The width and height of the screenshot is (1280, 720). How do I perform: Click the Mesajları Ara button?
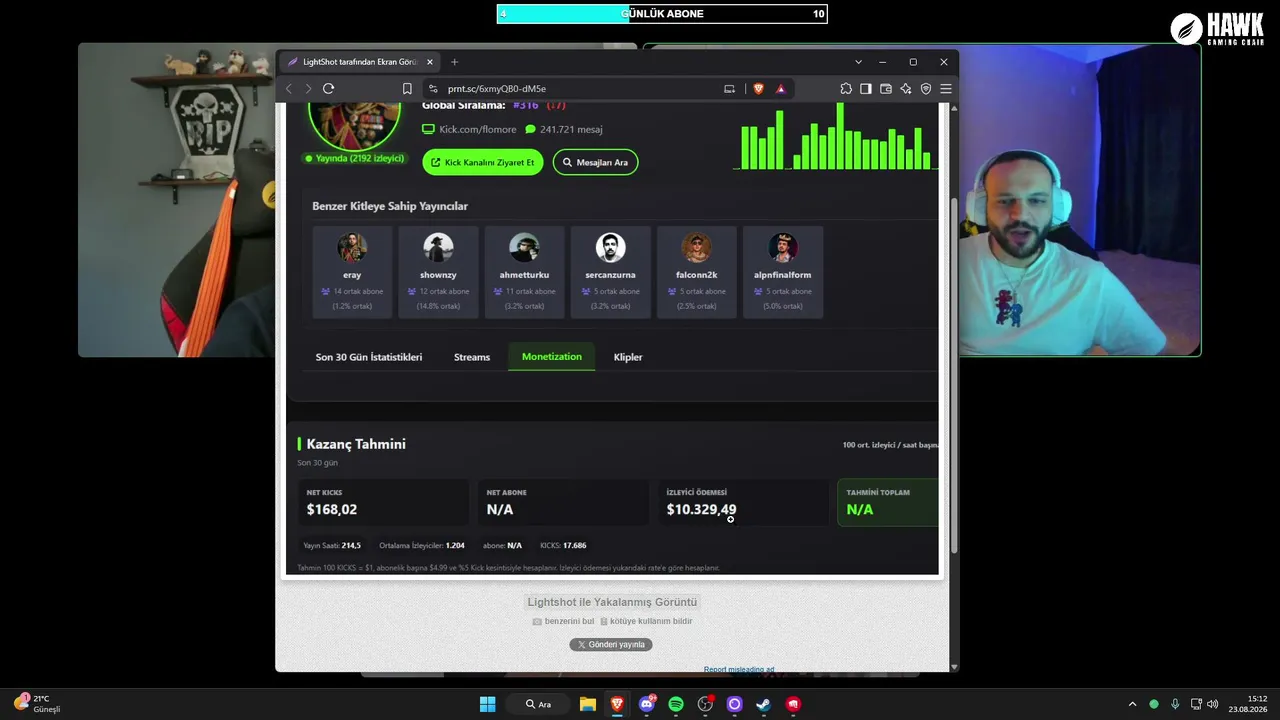(595, 162)
